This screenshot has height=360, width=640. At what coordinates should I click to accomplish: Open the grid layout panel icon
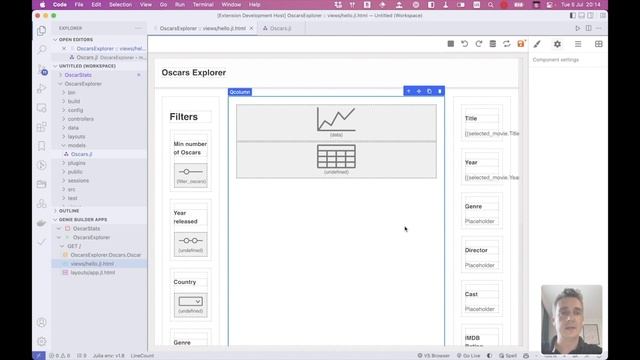[598, 44]
